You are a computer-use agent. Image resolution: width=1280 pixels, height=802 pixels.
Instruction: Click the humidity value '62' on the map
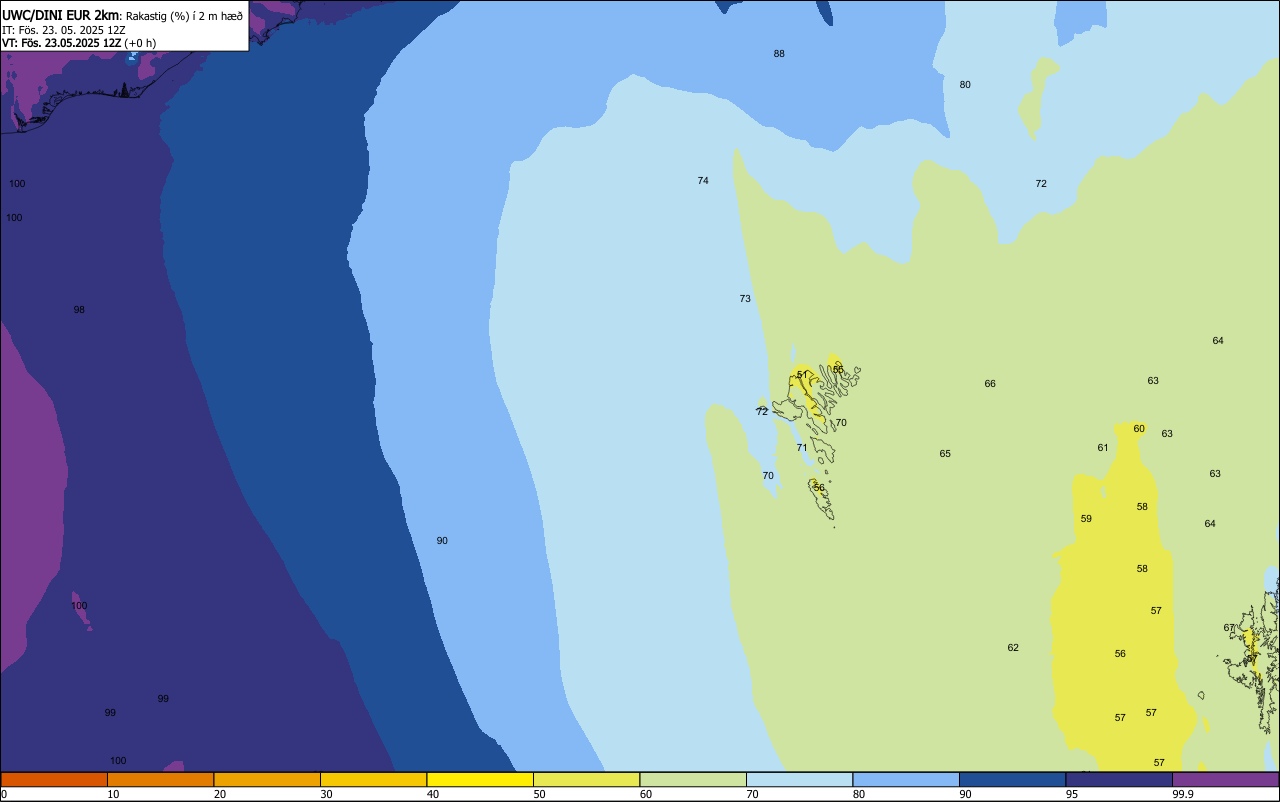[1013, 648]
